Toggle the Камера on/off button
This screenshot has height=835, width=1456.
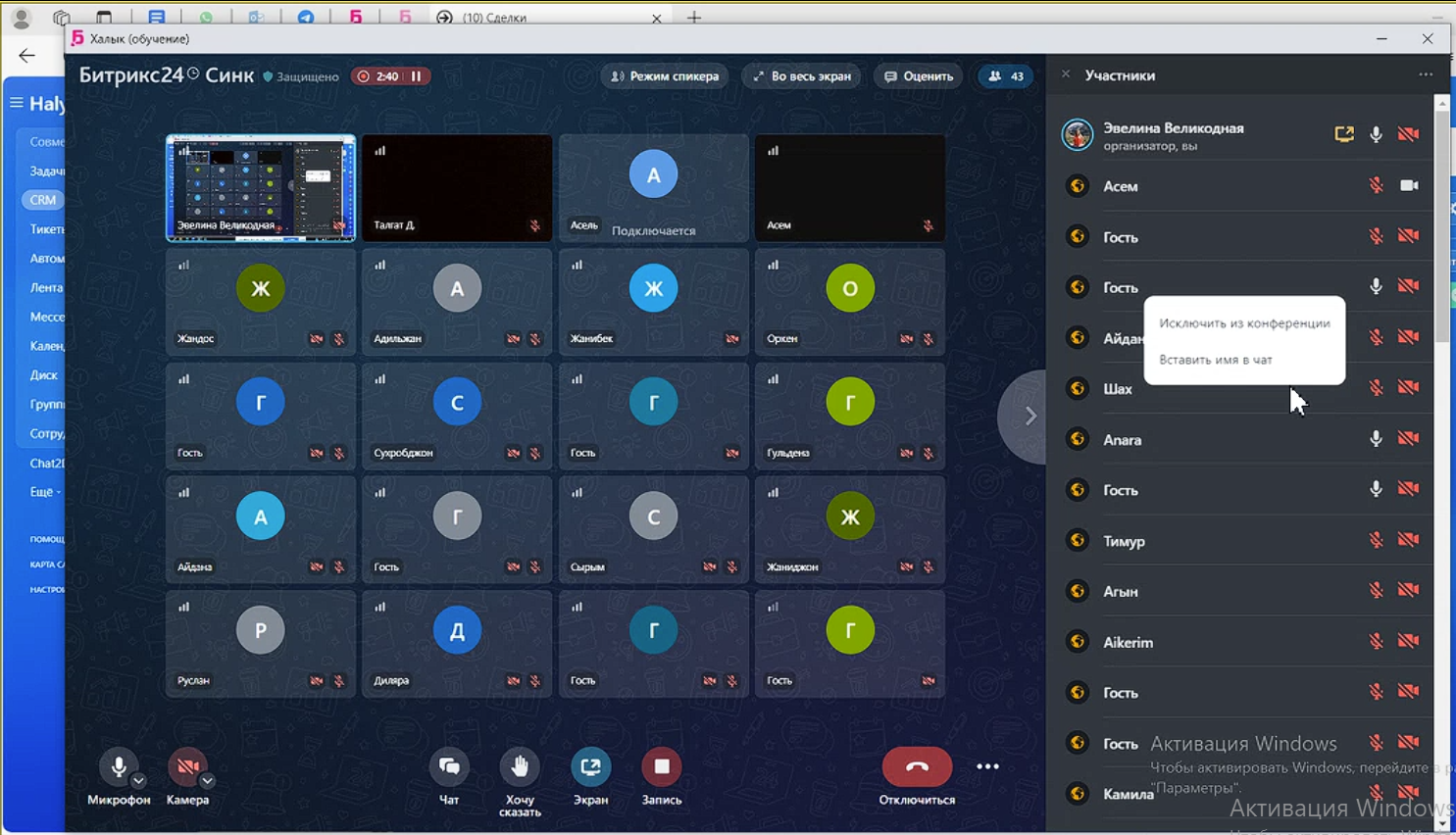click(x=186, y=766)
